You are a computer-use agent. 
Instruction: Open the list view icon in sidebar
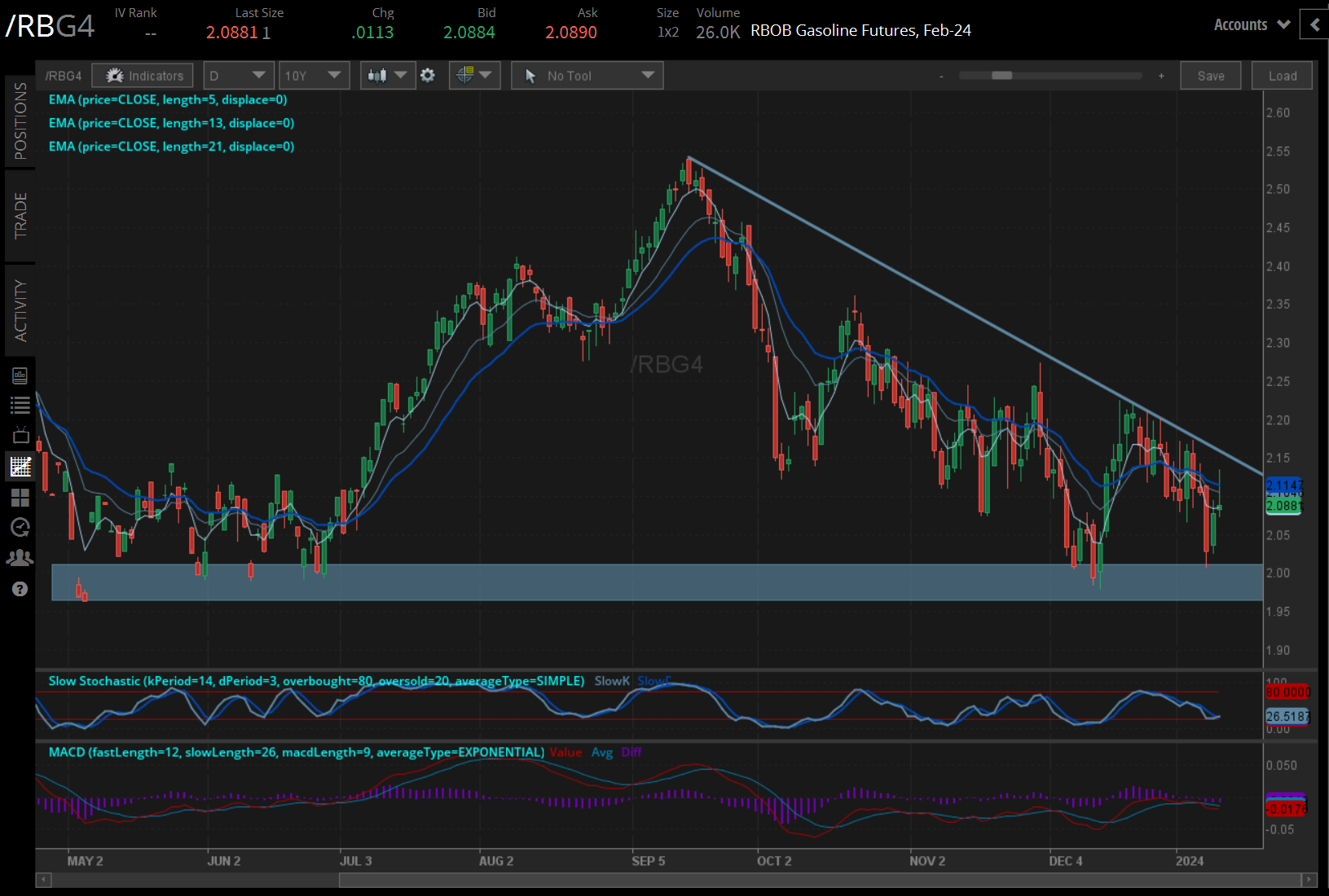pos(20,405)
